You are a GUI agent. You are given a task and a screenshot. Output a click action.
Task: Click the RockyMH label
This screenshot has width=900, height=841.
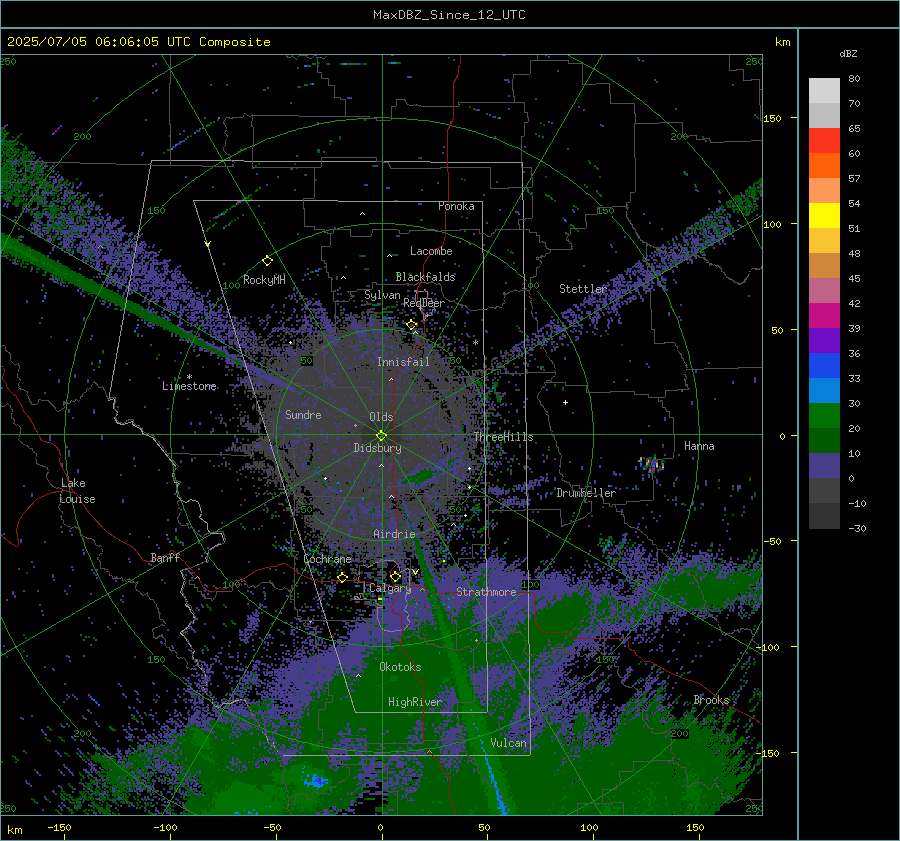pos(264,280)
